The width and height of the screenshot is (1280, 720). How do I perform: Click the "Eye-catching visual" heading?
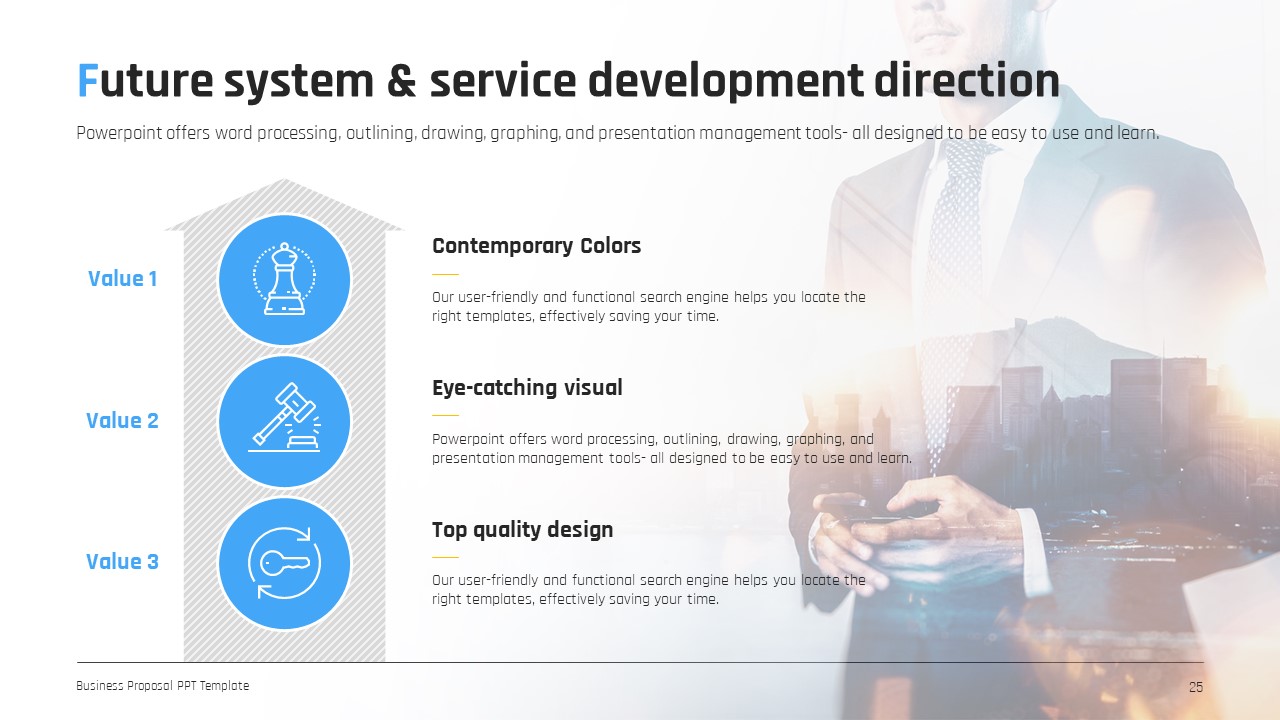coord(527,388)
